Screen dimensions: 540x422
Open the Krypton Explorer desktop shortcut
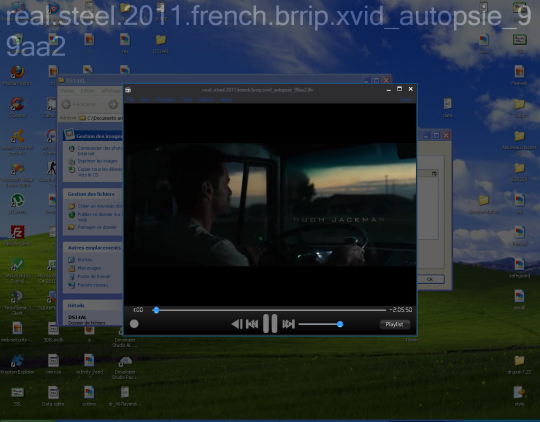[x=17, y=364]
